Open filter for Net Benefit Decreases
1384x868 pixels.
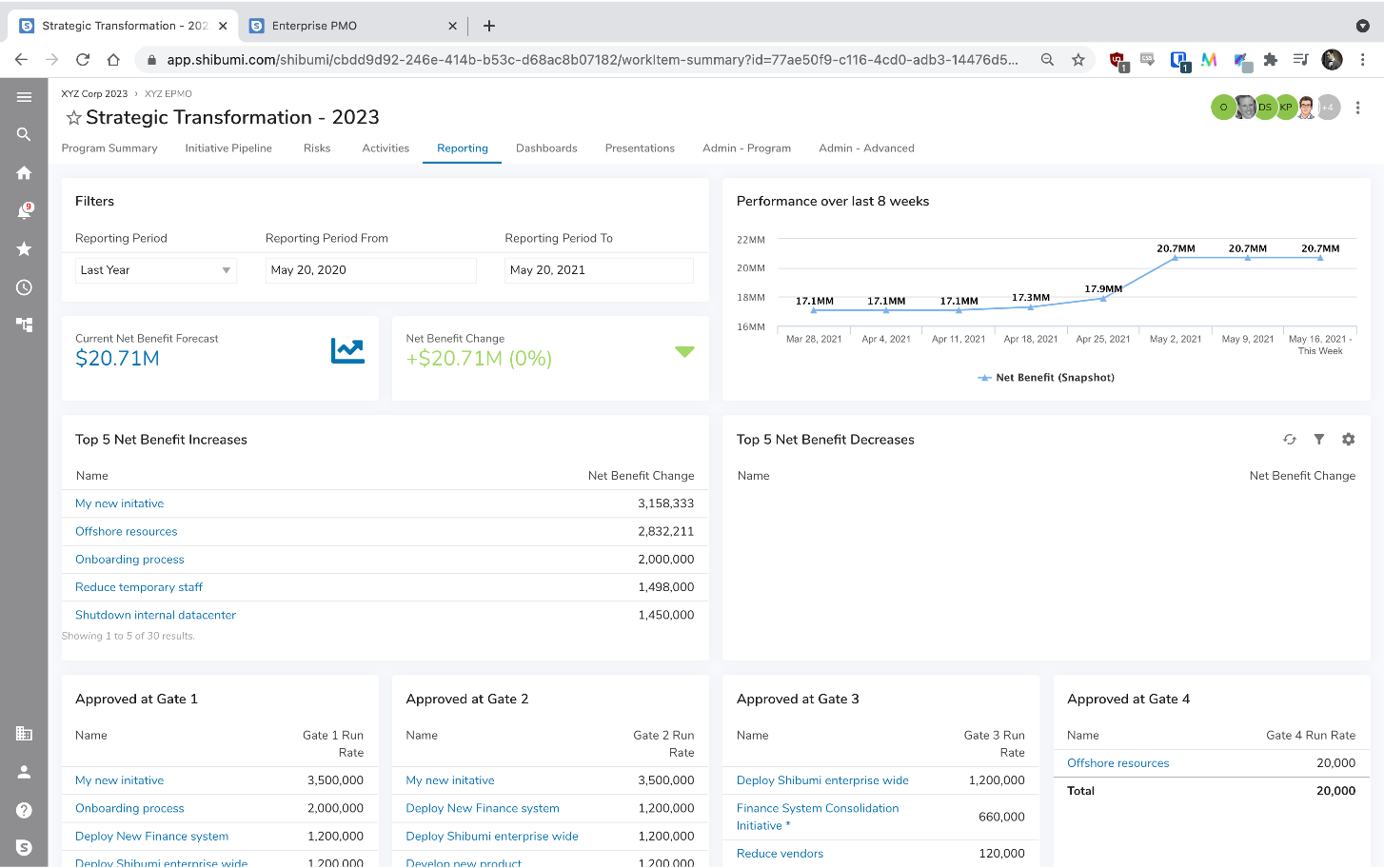click(x=1319, y=440)
